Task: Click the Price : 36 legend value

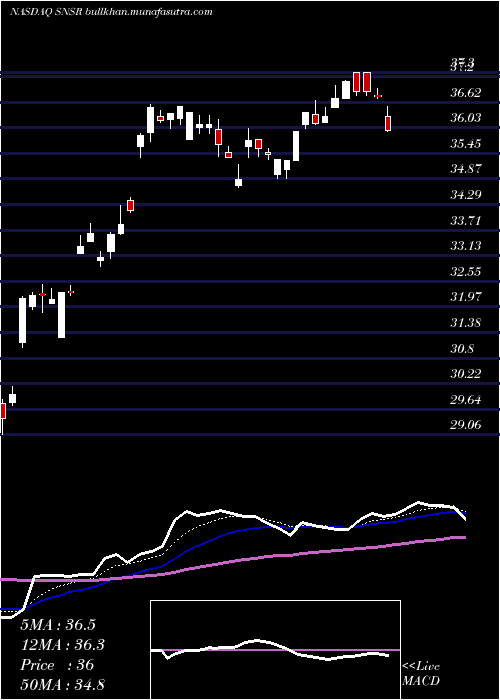Action: (57, 665)
